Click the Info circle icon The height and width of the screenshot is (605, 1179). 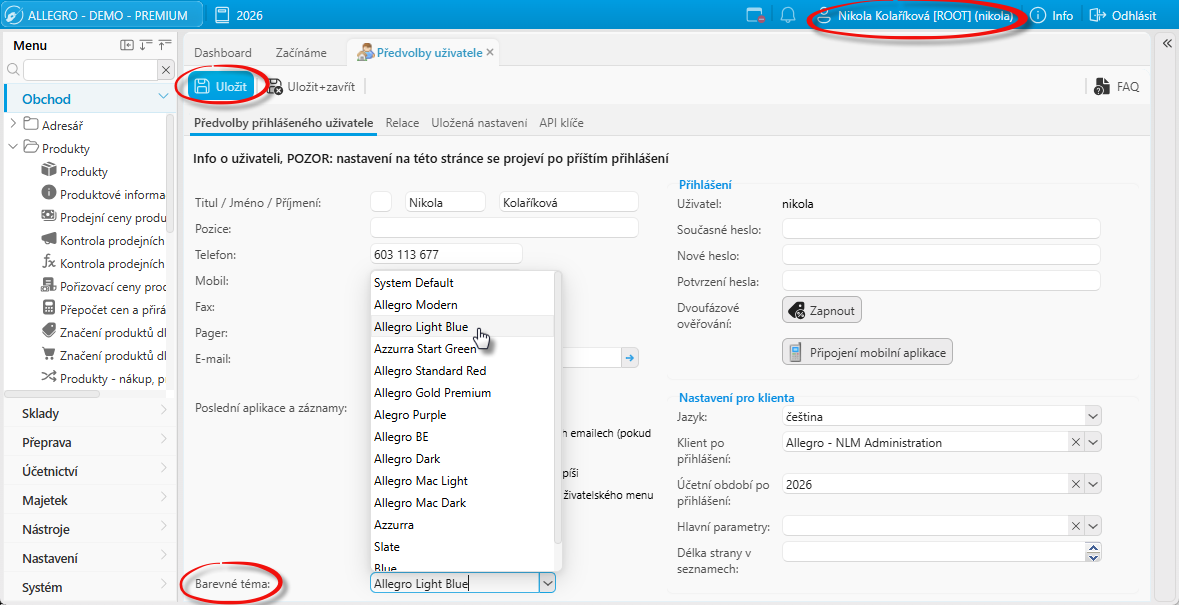[x=1038, y=15]
